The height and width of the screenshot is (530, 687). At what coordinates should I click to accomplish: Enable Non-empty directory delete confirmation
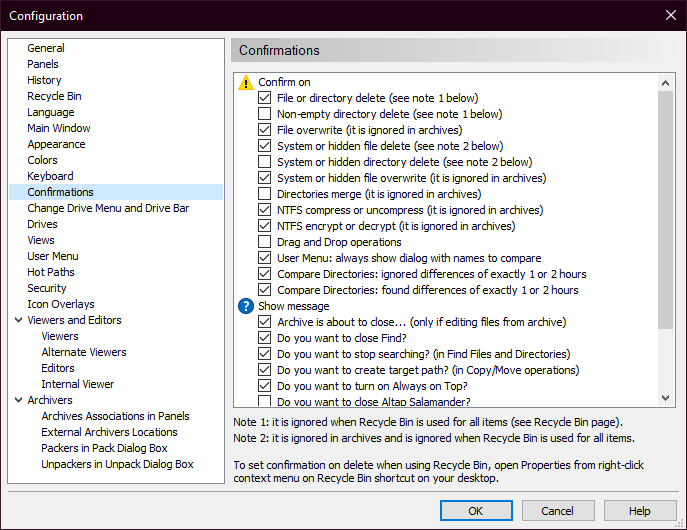point(265,114)
